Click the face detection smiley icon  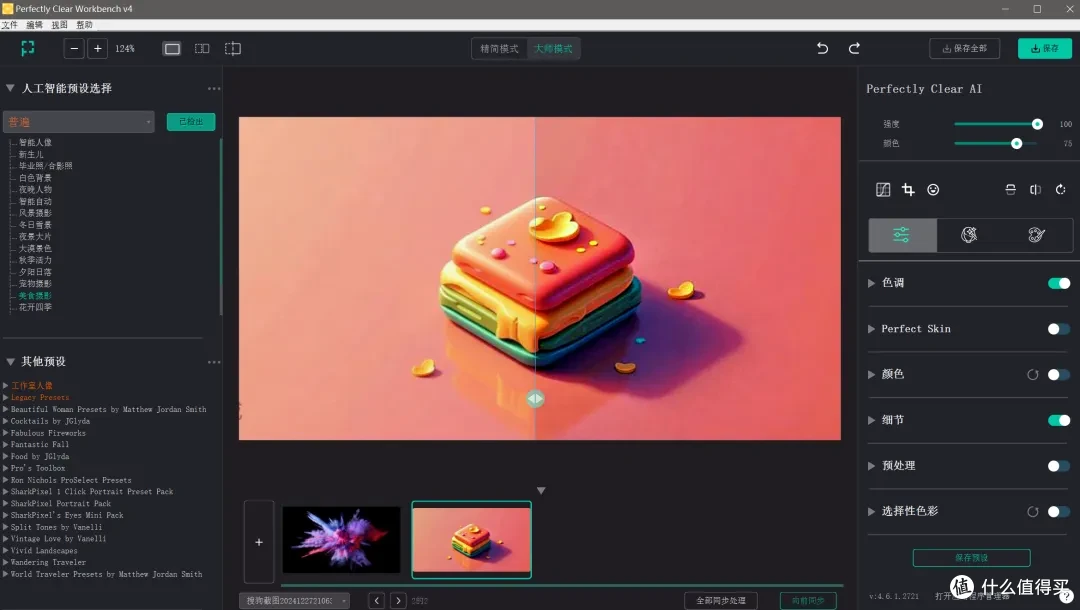[x=933, y=189]
